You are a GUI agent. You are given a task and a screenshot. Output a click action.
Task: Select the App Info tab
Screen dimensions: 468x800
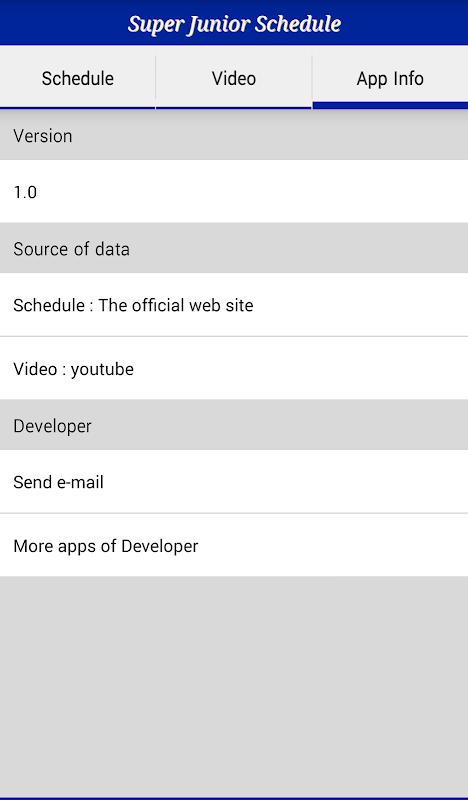pos(390,78)
